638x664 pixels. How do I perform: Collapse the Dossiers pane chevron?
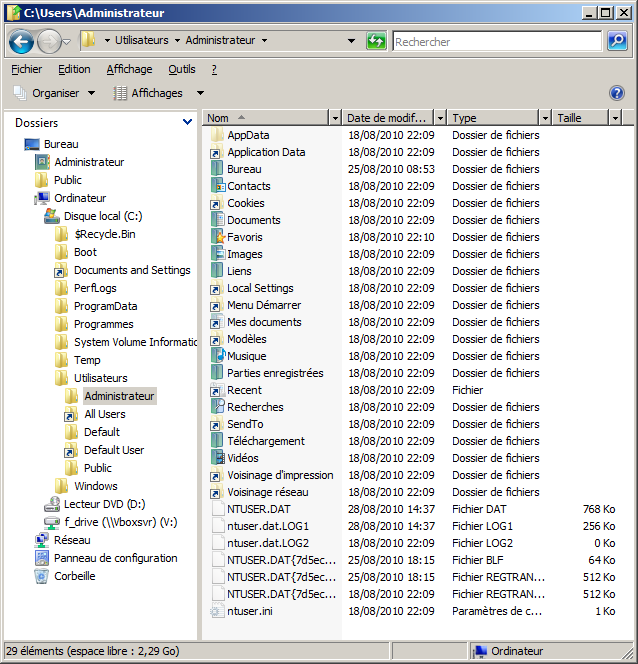[187, 122]
